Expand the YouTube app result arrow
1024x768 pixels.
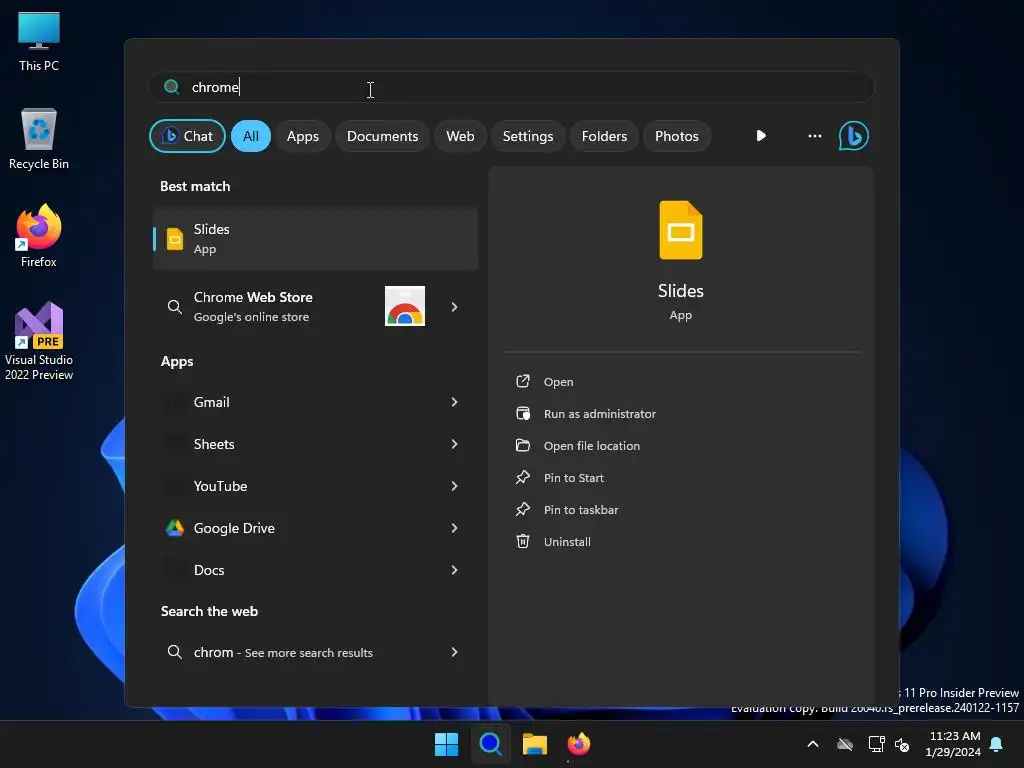pos(455,486)
